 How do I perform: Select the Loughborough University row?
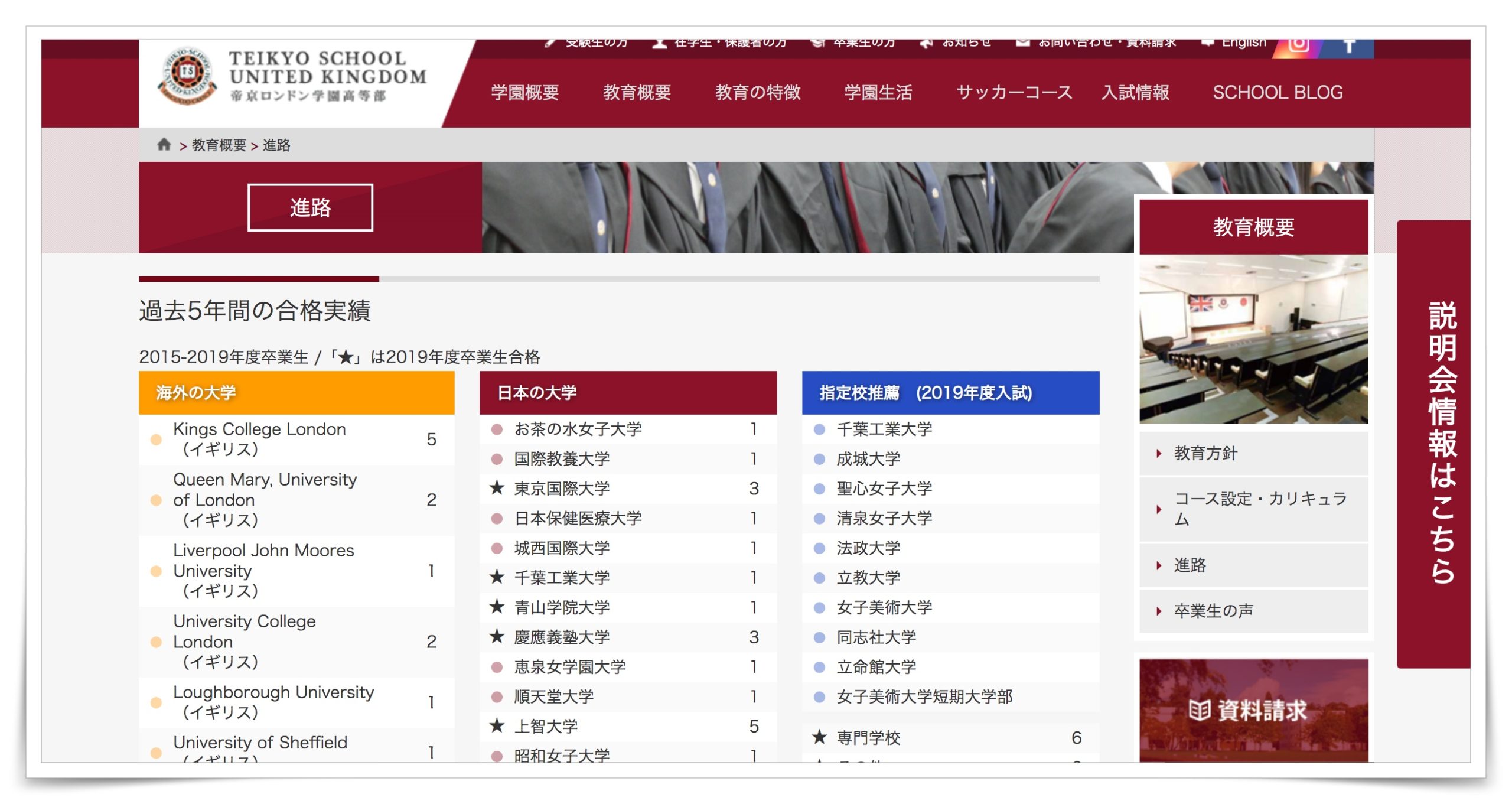click(x=296, y=702)
